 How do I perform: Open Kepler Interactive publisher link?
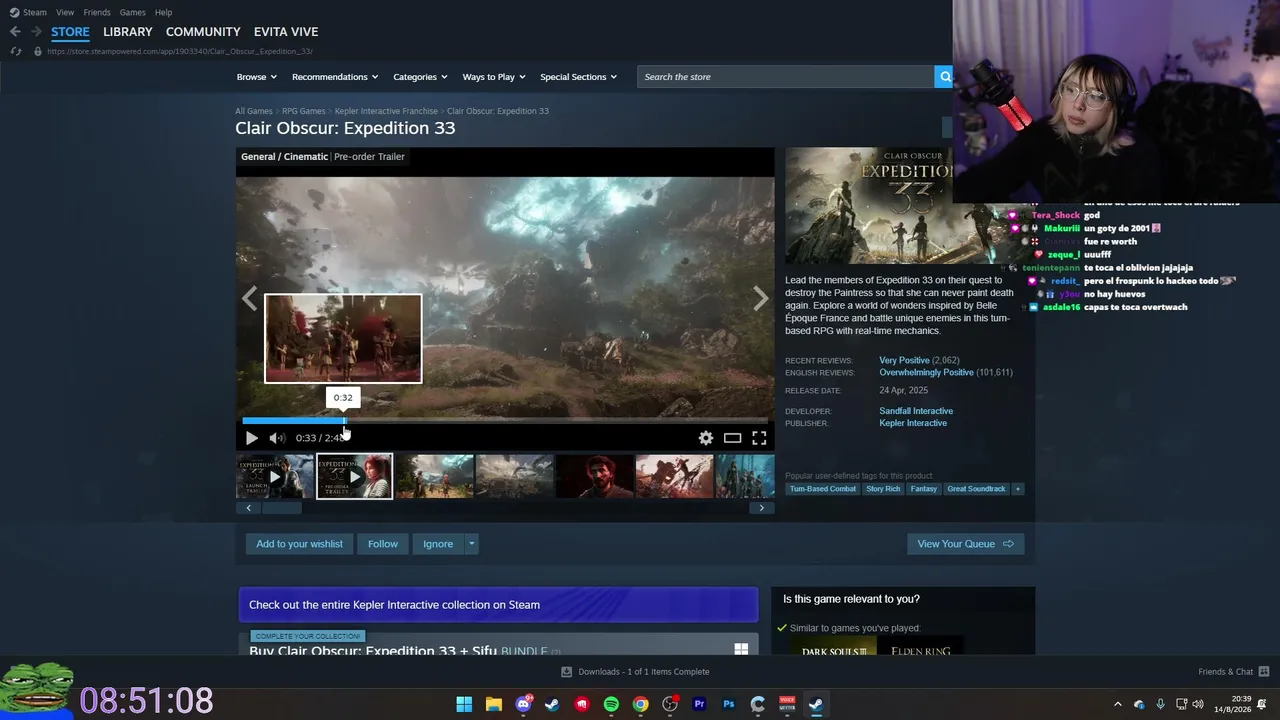click(x=913, y=423)
